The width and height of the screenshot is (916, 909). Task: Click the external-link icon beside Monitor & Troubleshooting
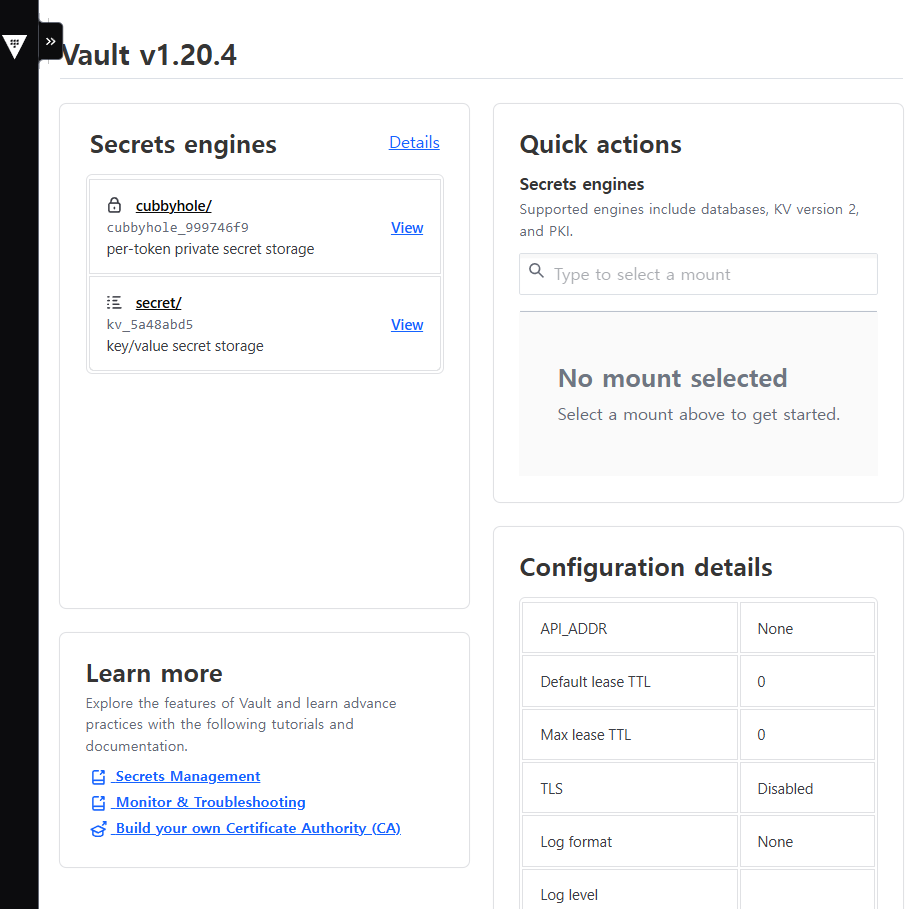click(98, 803)
